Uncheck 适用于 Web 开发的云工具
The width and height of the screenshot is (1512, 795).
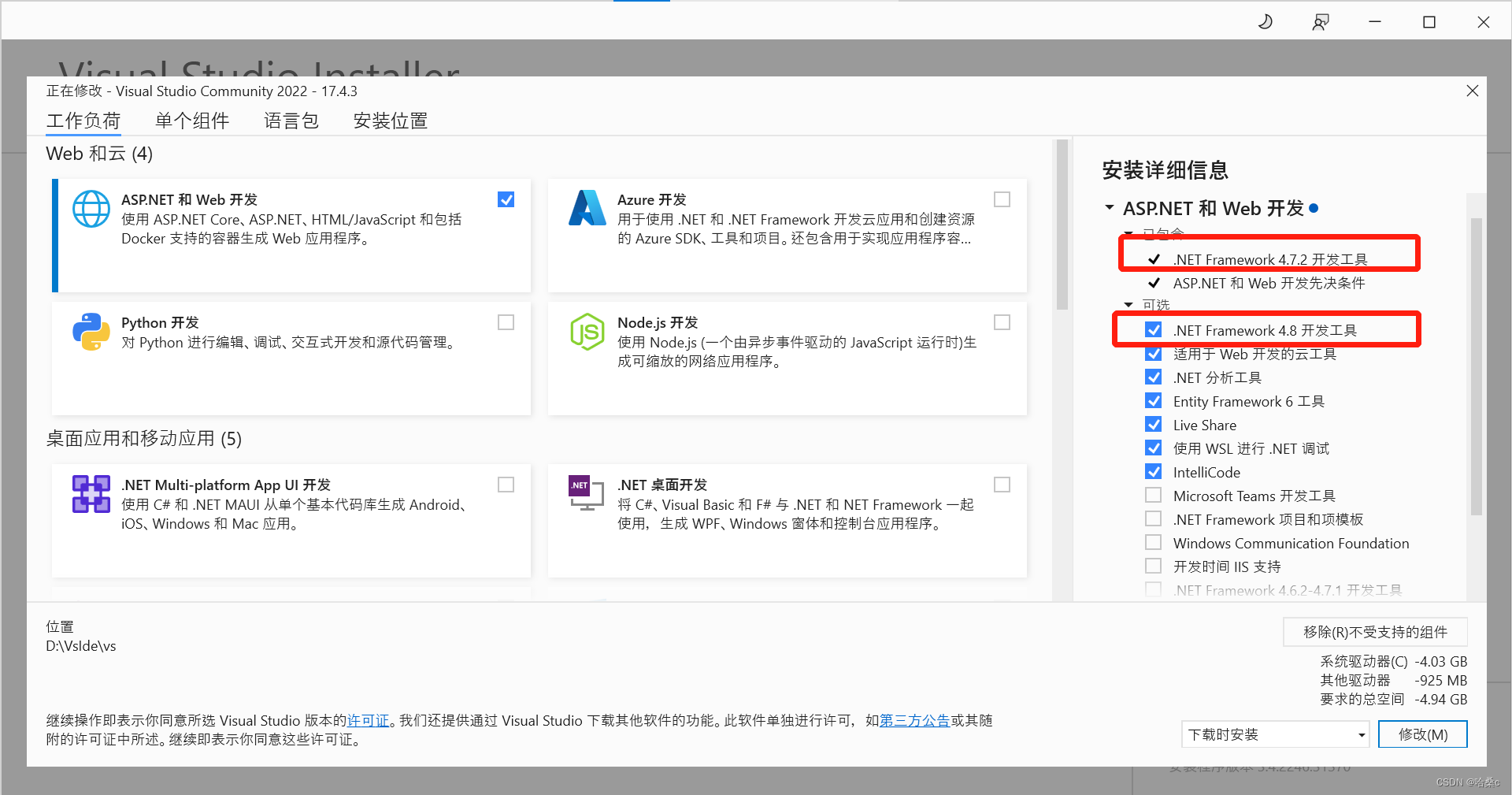1154,353
